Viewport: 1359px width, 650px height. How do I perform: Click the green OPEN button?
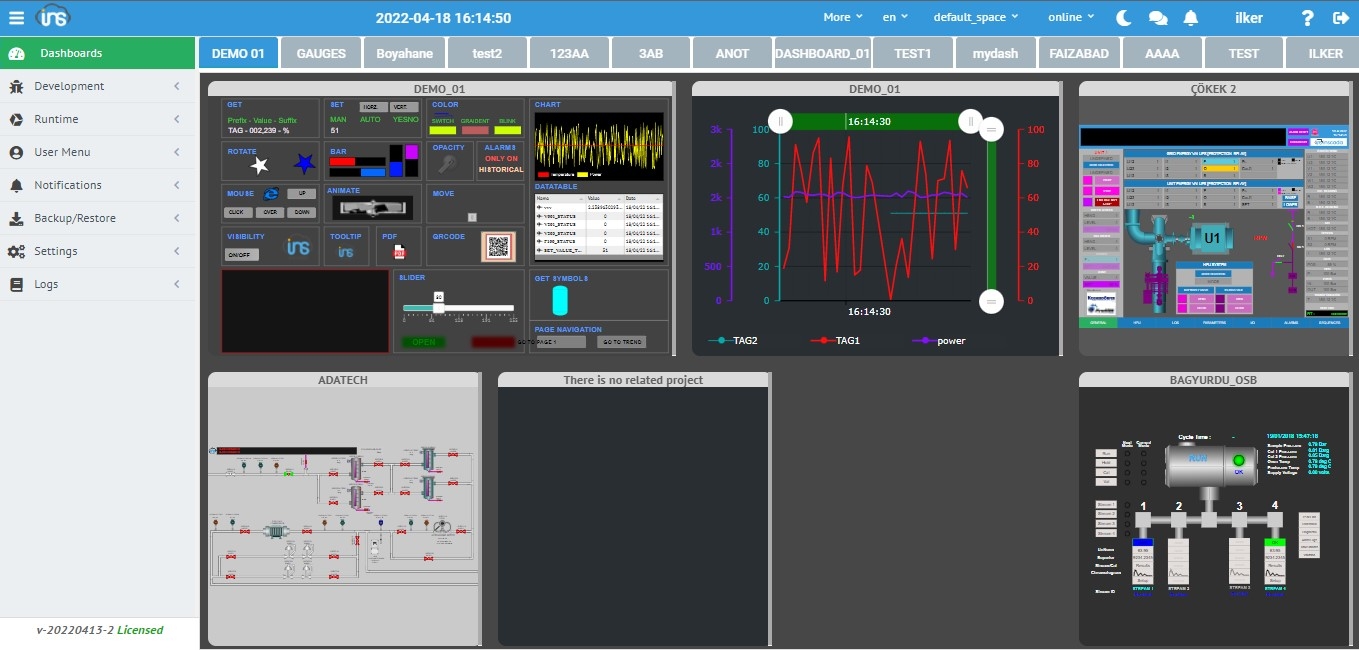click(x=423, y=342)
